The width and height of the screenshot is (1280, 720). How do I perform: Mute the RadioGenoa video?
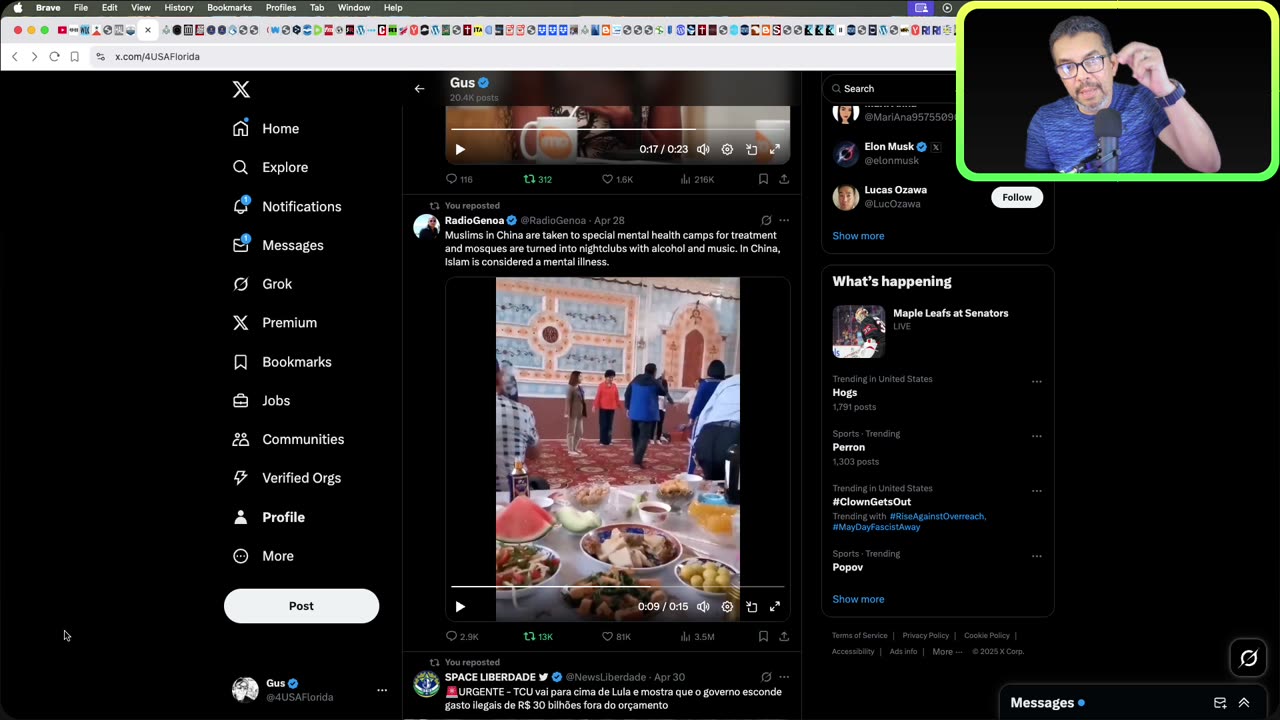click(703, 606)
